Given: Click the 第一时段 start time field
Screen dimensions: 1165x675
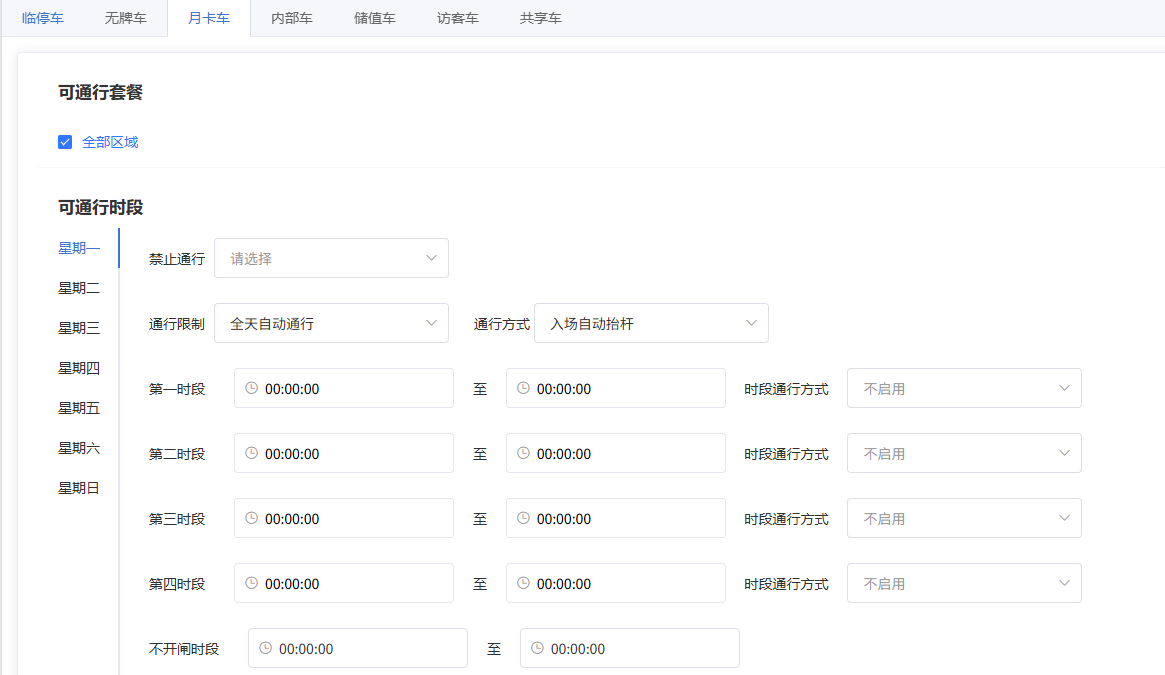Looking at the screenshot, I should click(343, 388).
